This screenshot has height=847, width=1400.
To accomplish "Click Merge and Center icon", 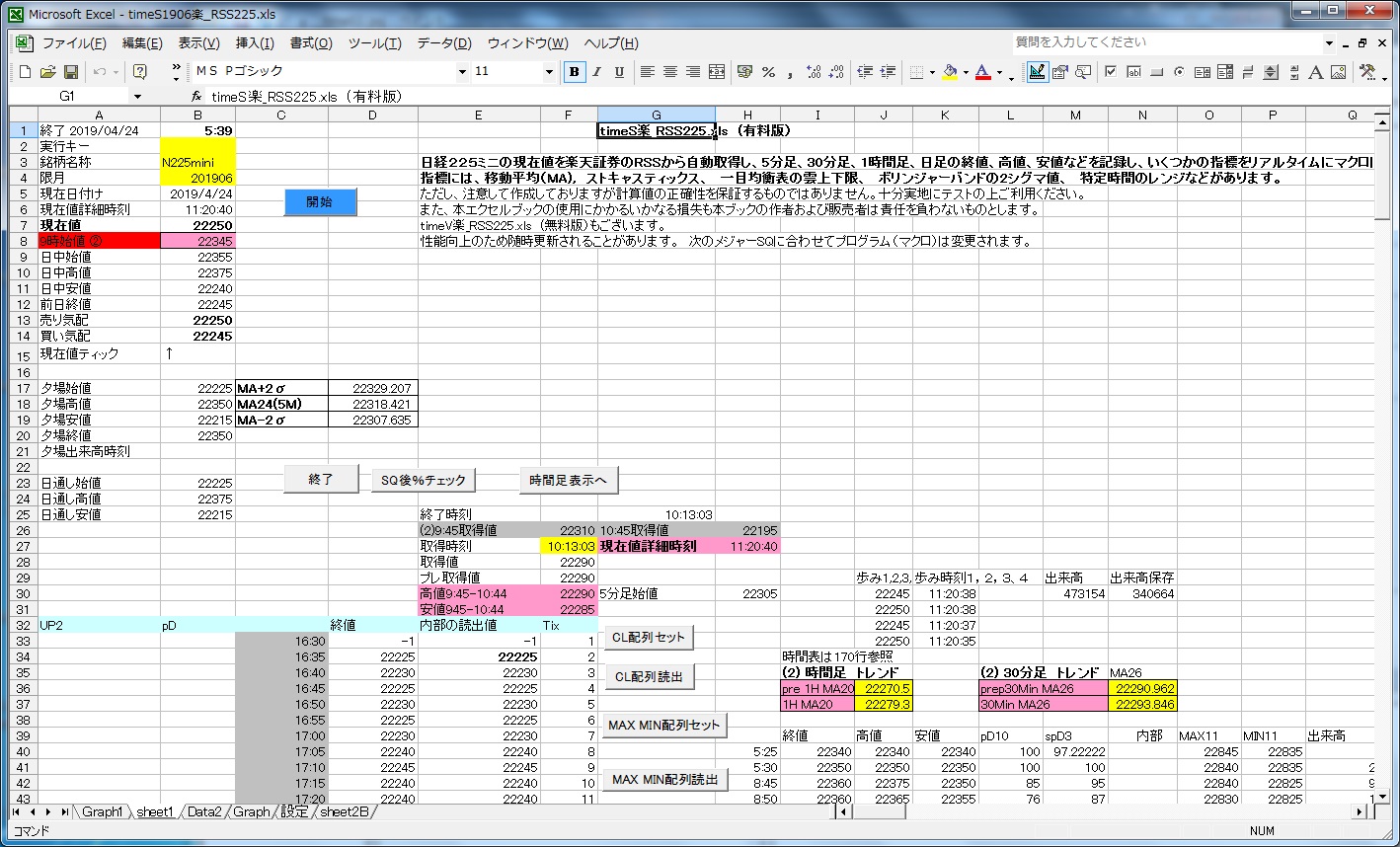I will click(x=717, y=71).
